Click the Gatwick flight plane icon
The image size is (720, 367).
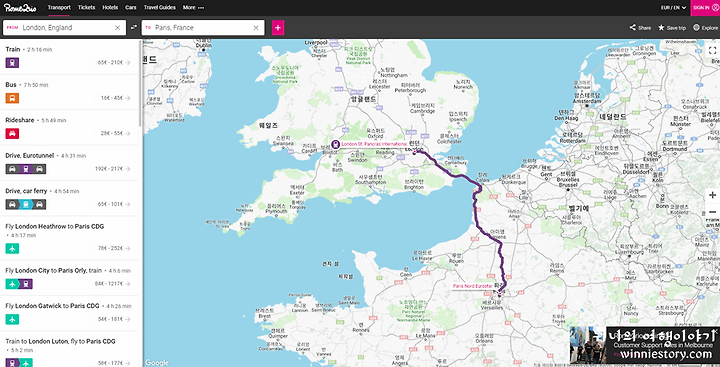[12, 319]
